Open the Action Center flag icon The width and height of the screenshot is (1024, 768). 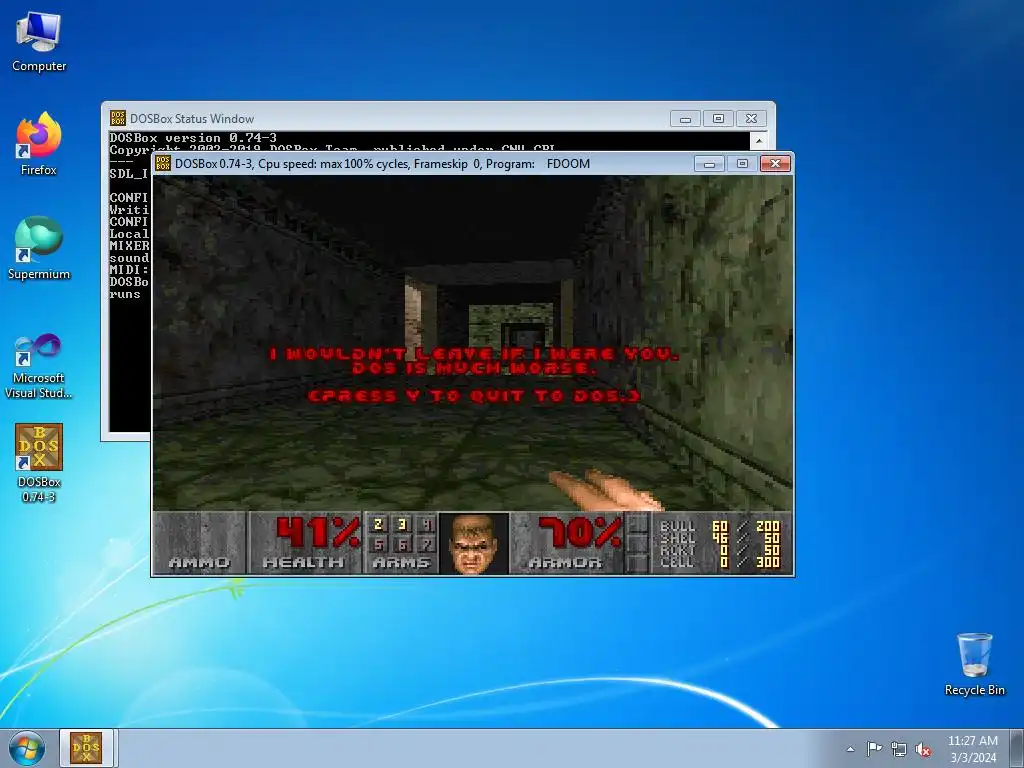click(x=874, y=749)
